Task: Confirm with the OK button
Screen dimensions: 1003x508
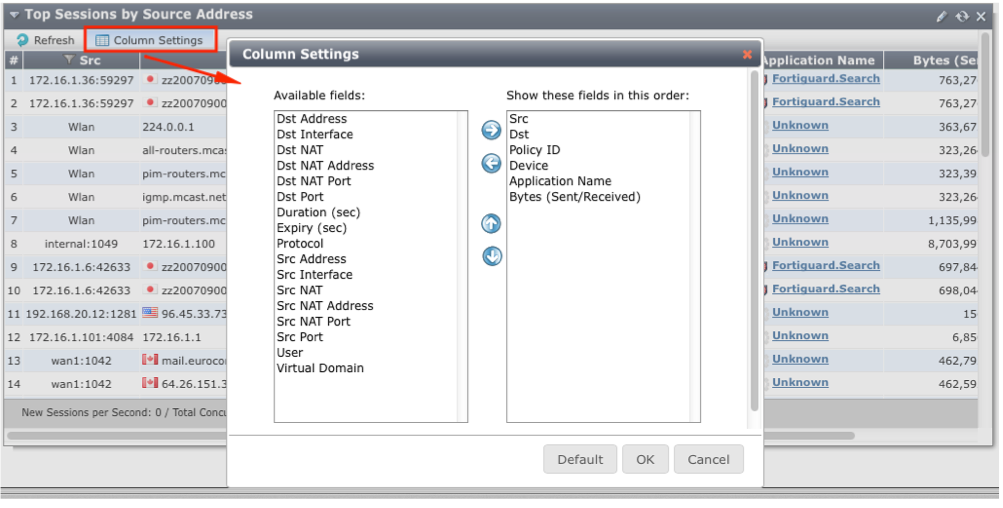Action: pos(645,459)
